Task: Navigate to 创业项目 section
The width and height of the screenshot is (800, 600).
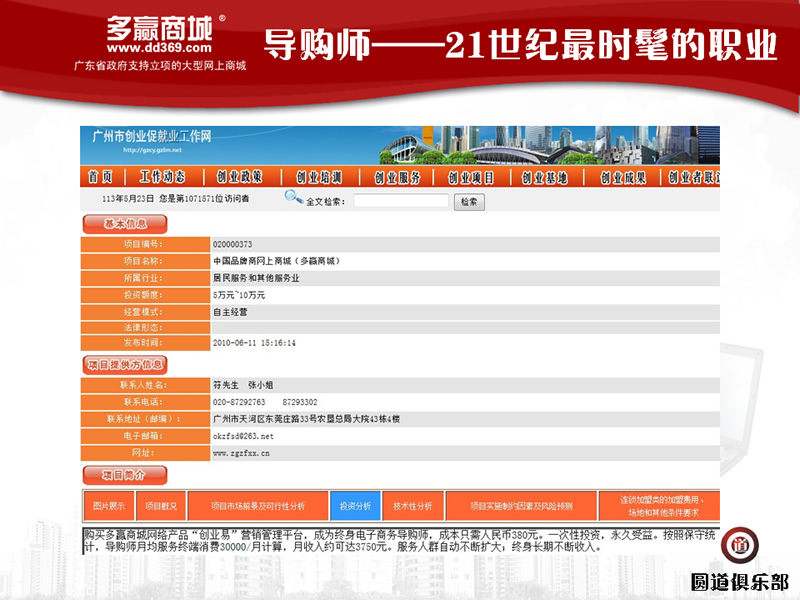Action: click(x=471, y=177)
